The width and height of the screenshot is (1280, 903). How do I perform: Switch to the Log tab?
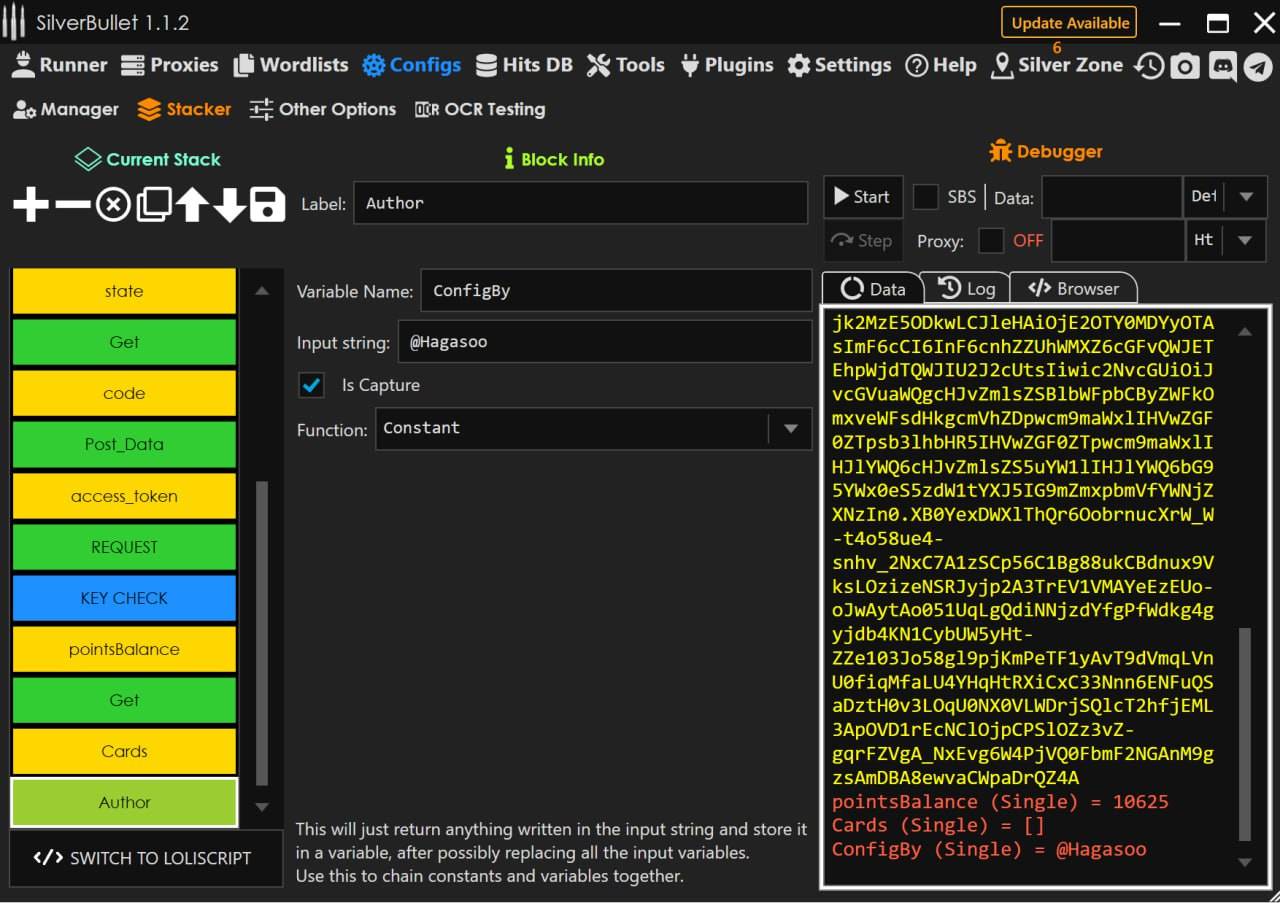coord(965,289)
